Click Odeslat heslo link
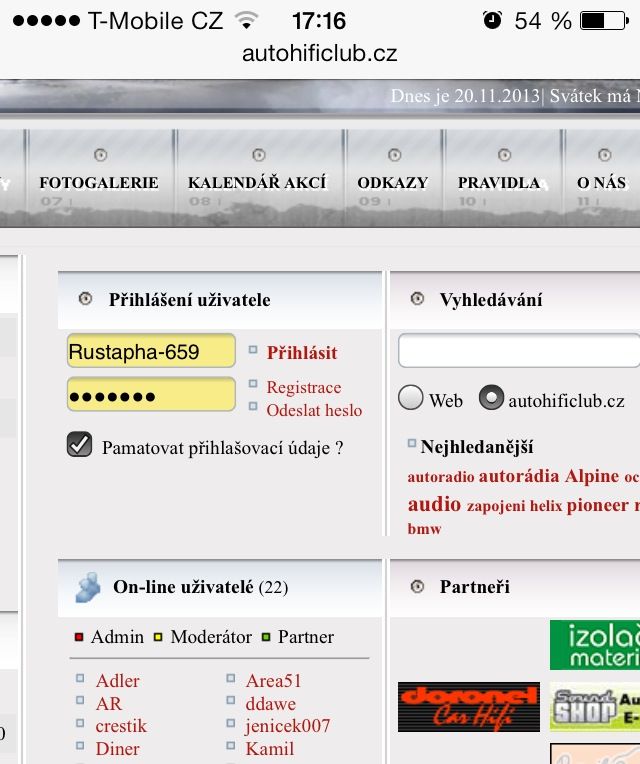 [314, 410]
